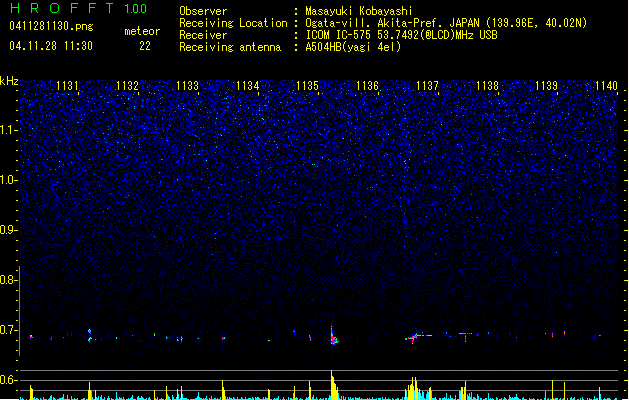Select ICOM IC-575 receiver details text
629x400 pixels.
(401, 35)
